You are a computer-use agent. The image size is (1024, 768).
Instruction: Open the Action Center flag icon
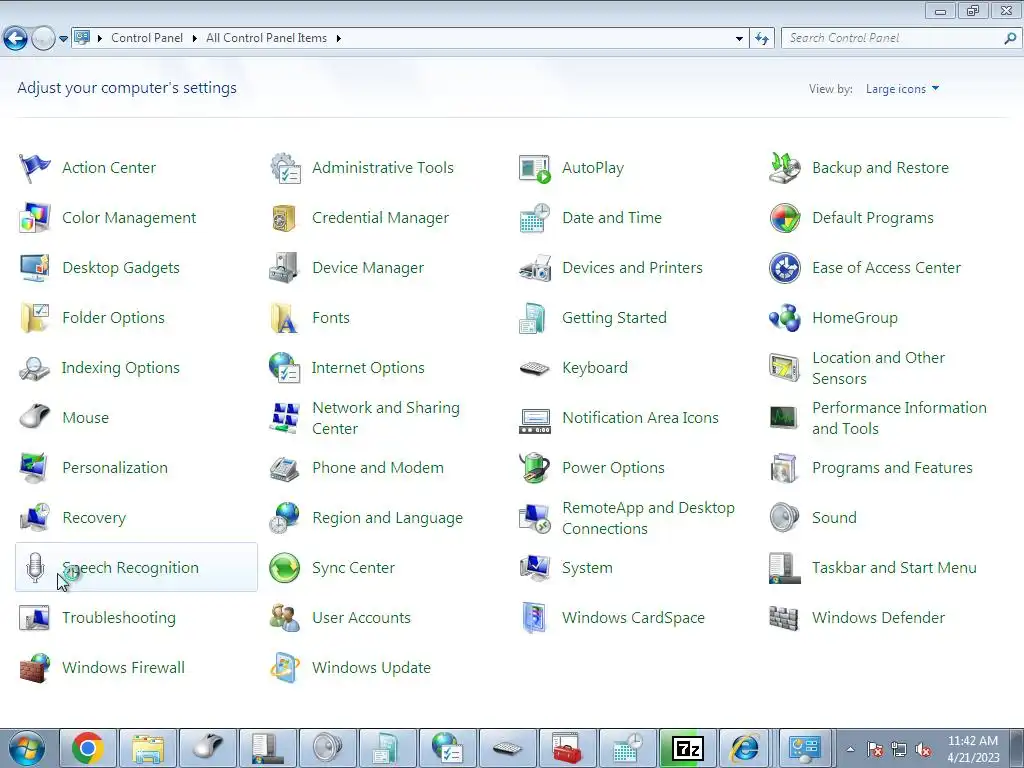point(35,168)
